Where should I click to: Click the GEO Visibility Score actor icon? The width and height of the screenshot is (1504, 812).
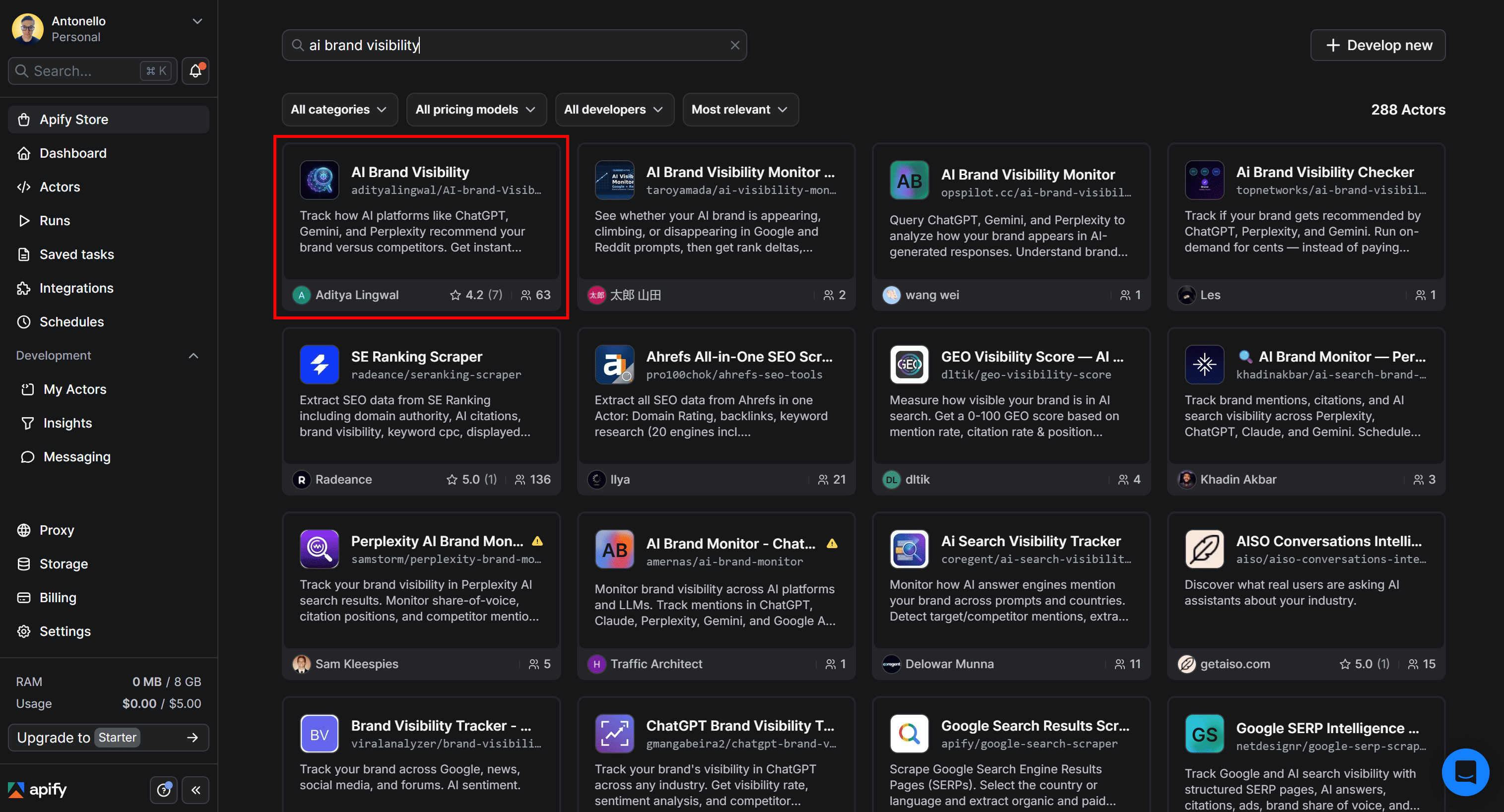[909, 364]
